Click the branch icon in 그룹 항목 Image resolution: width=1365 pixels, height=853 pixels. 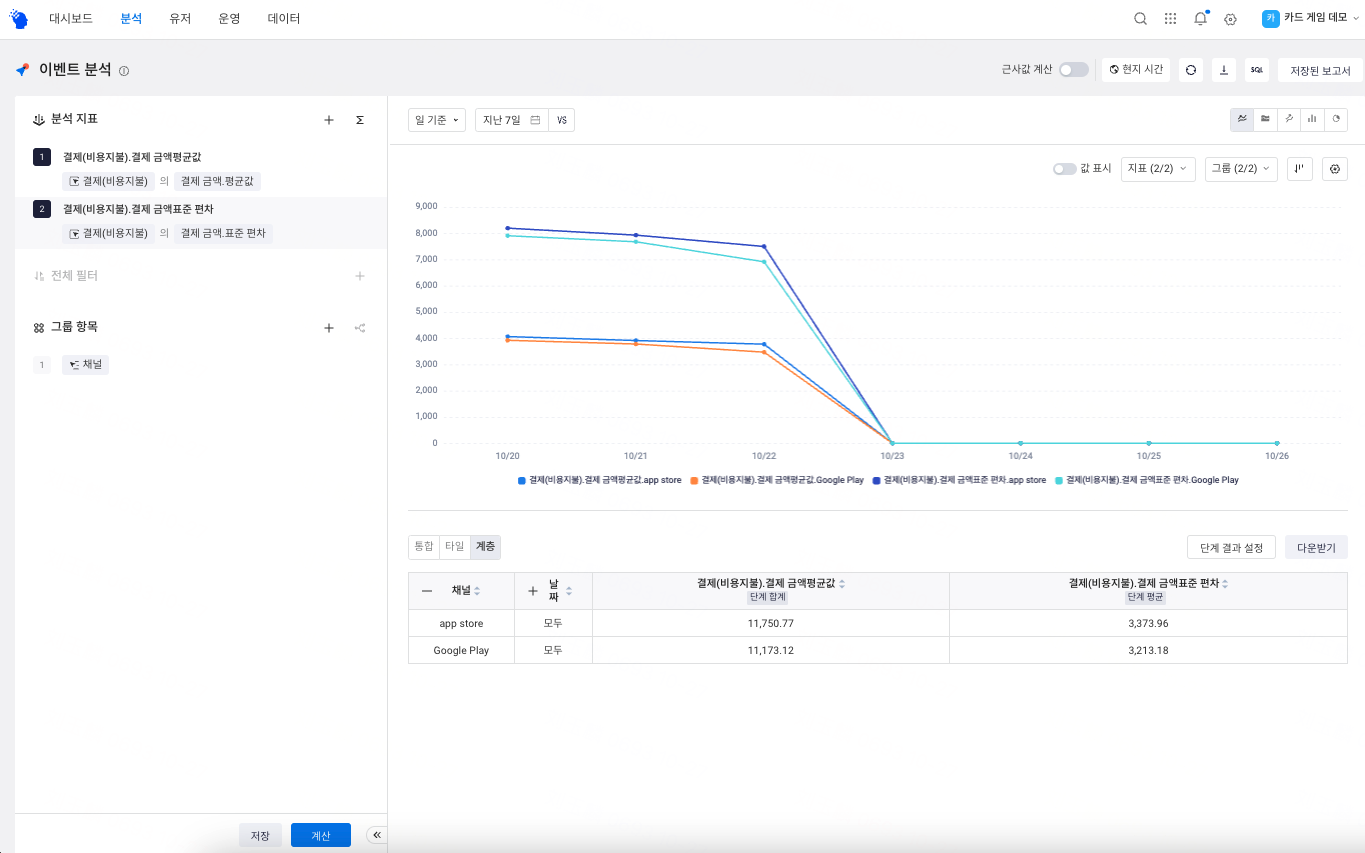(360, 328)
